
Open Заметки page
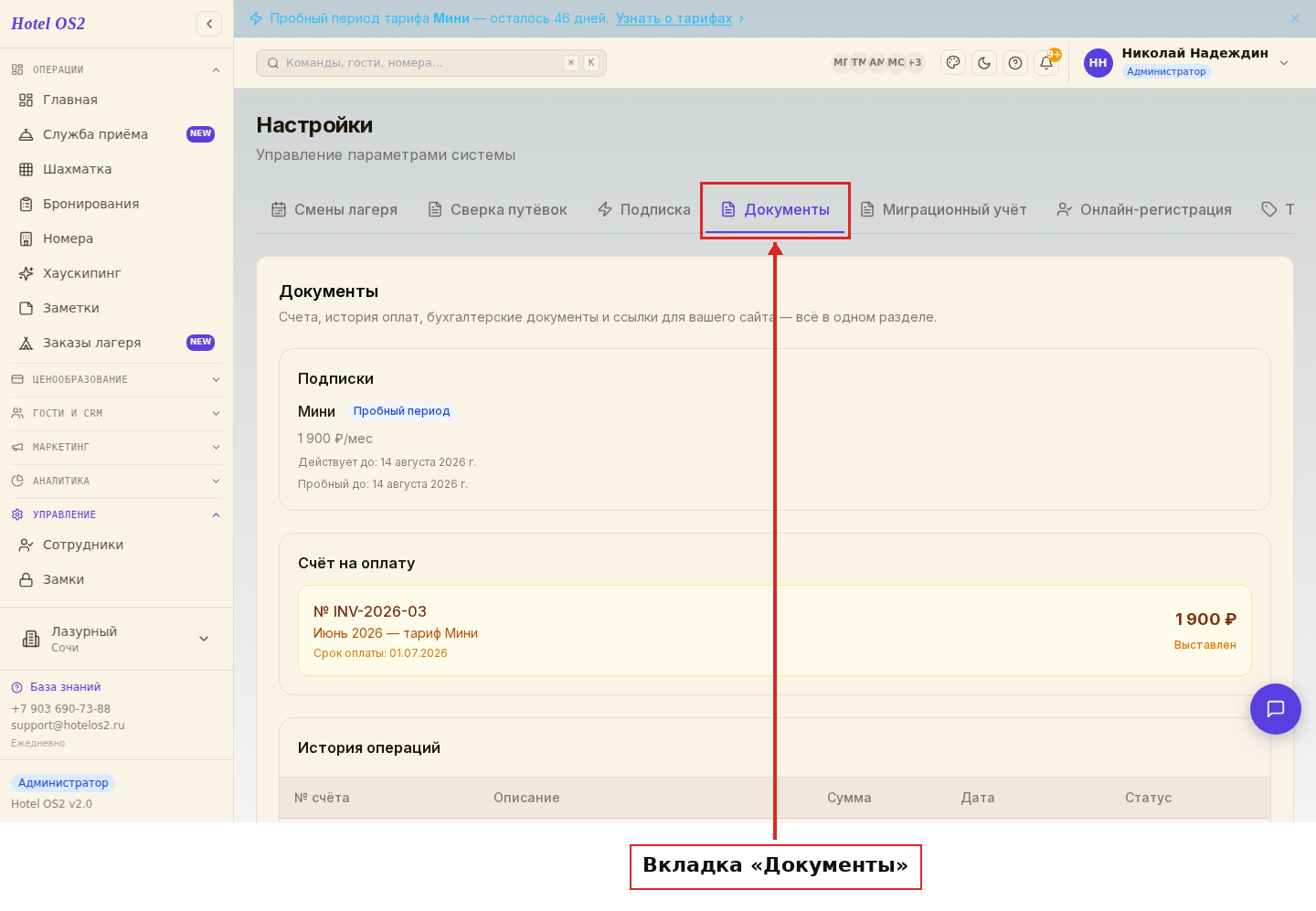(116, 308)
